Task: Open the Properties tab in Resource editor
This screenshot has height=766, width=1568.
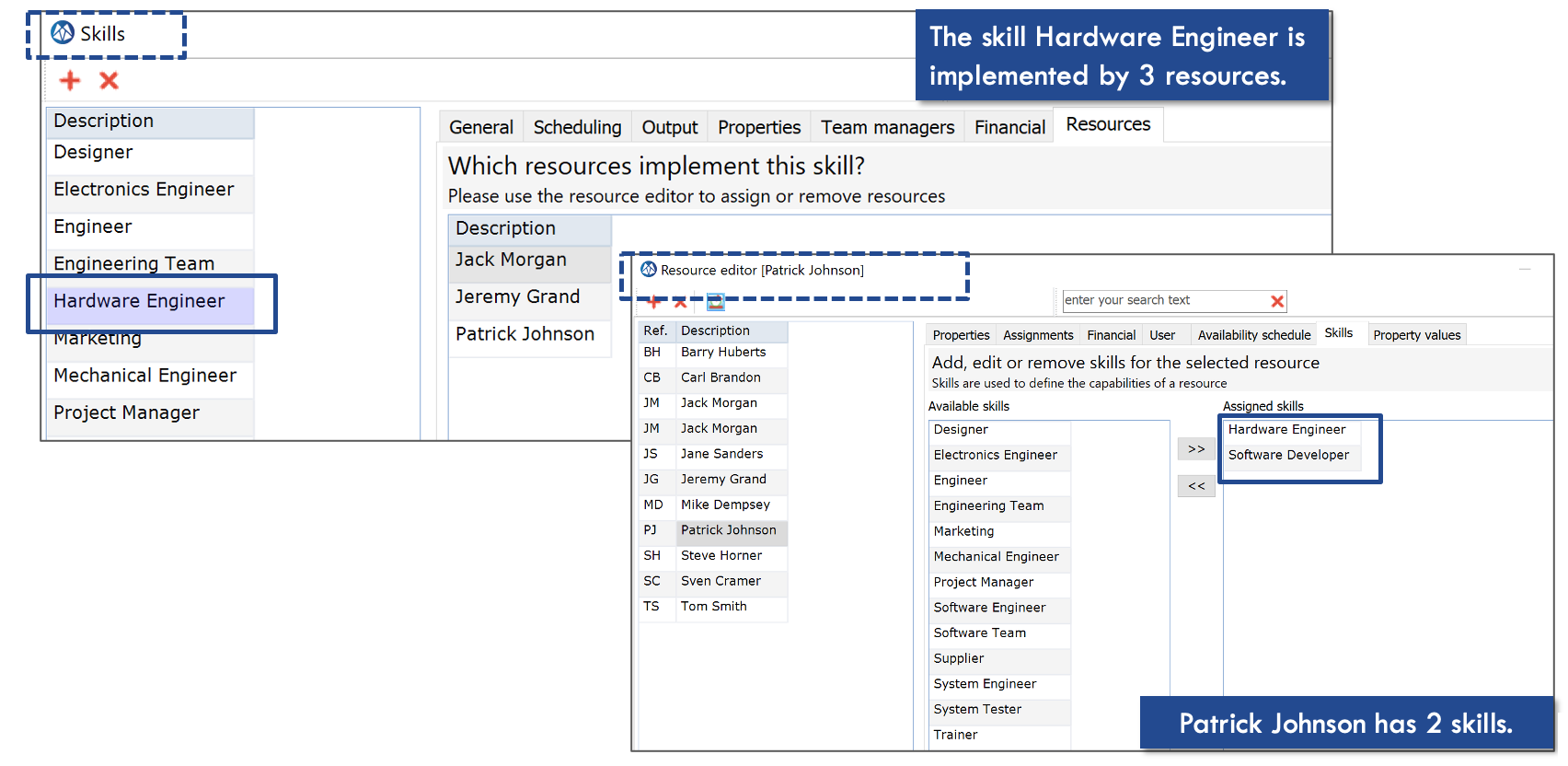Action: click(x=961, y=335)
